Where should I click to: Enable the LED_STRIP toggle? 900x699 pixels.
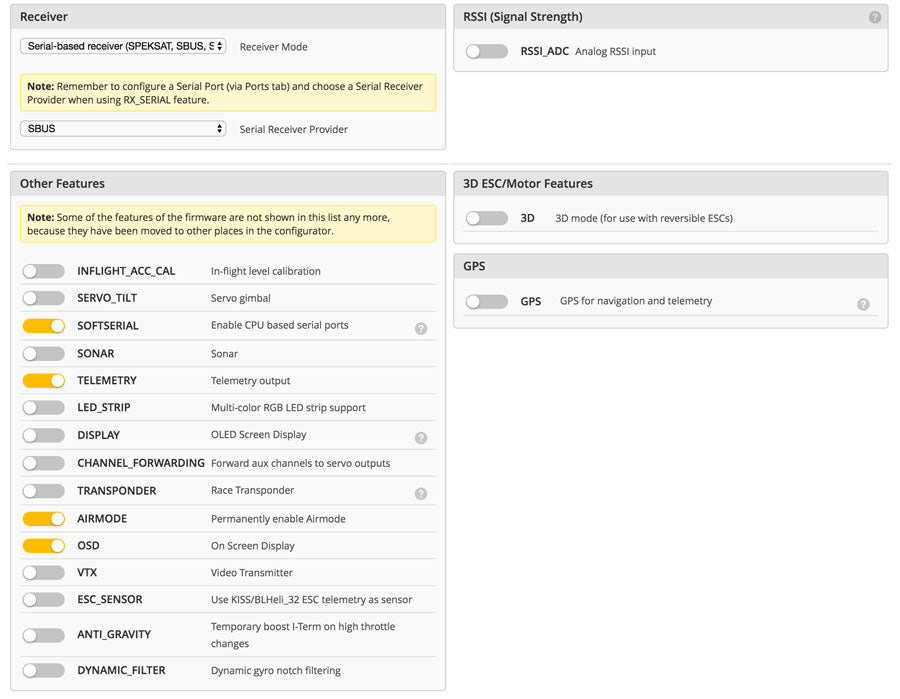[x=44, y=407]
